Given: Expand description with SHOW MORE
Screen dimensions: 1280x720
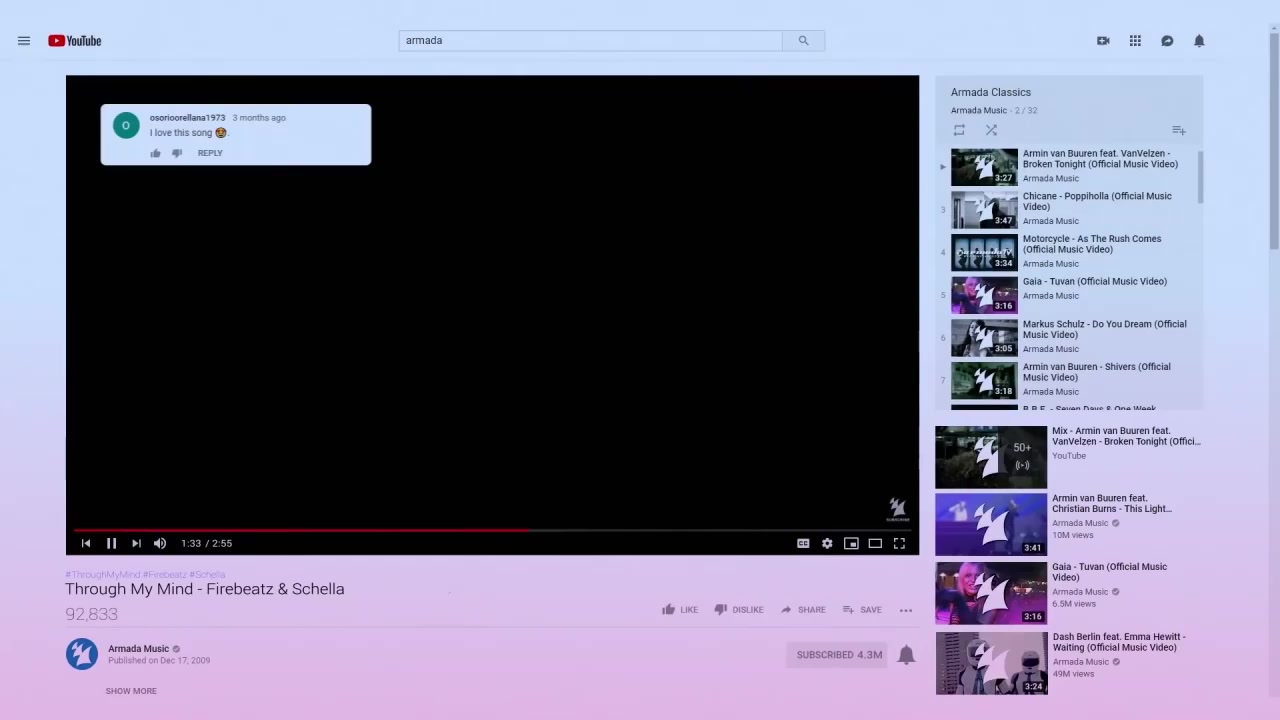Looking at the screenshot, I should (x=131, y=691).
